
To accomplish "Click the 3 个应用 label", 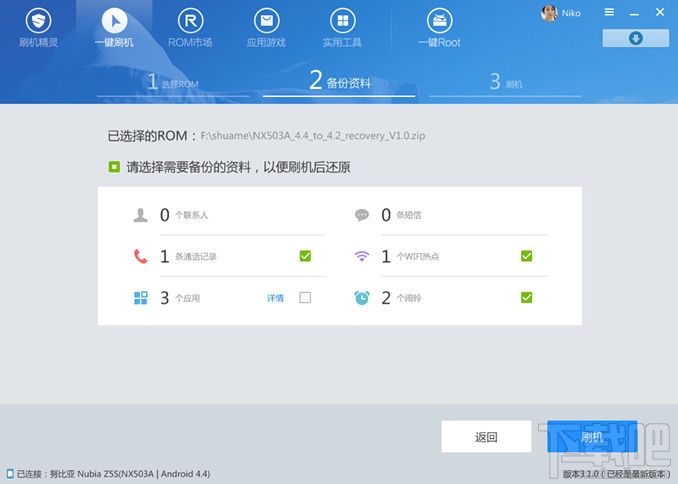I will pyautogui.click(x=180, y=298).
